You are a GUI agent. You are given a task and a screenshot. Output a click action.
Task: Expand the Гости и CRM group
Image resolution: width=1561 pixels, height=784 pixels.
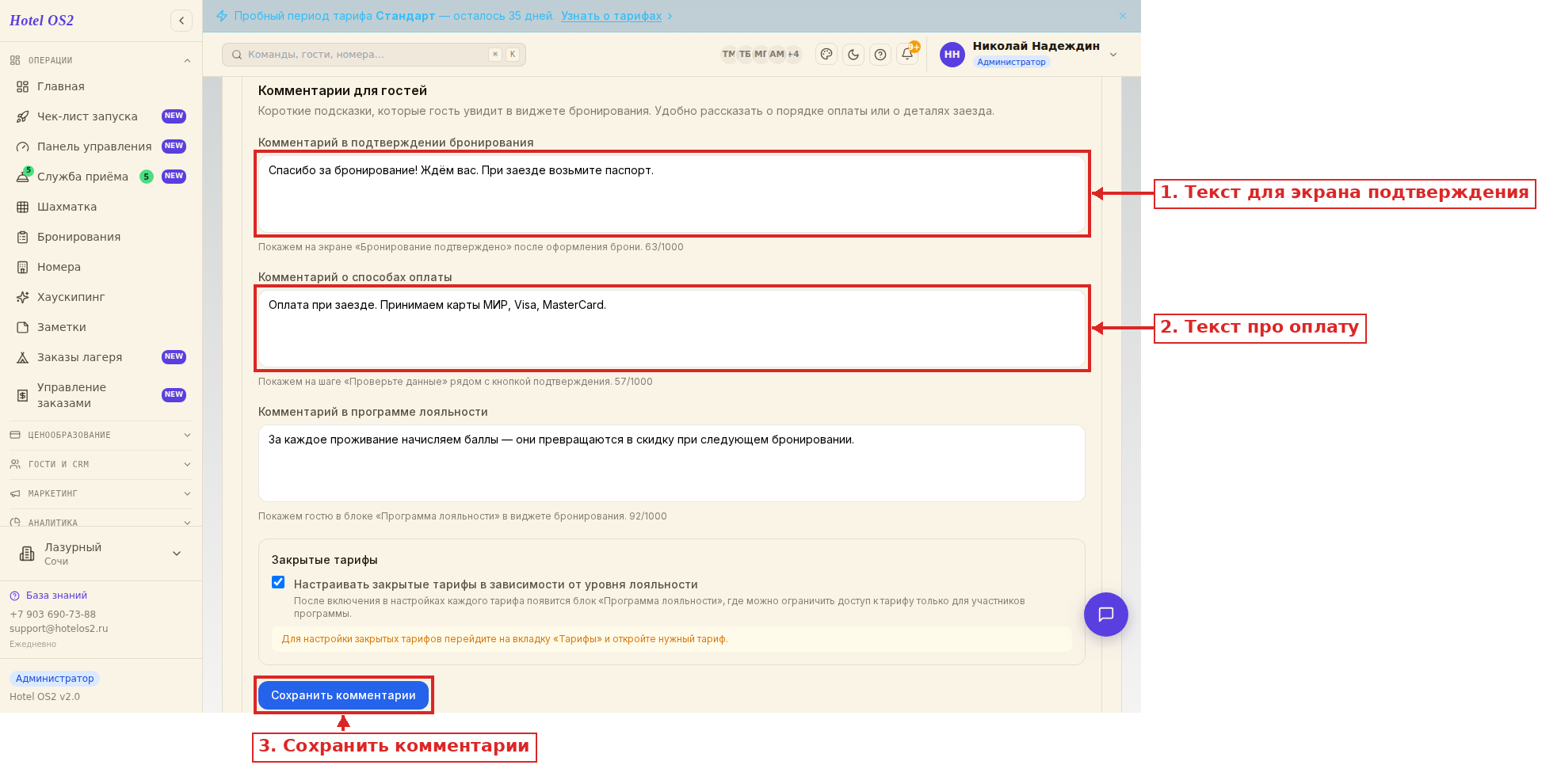click(x=101, y=464)
